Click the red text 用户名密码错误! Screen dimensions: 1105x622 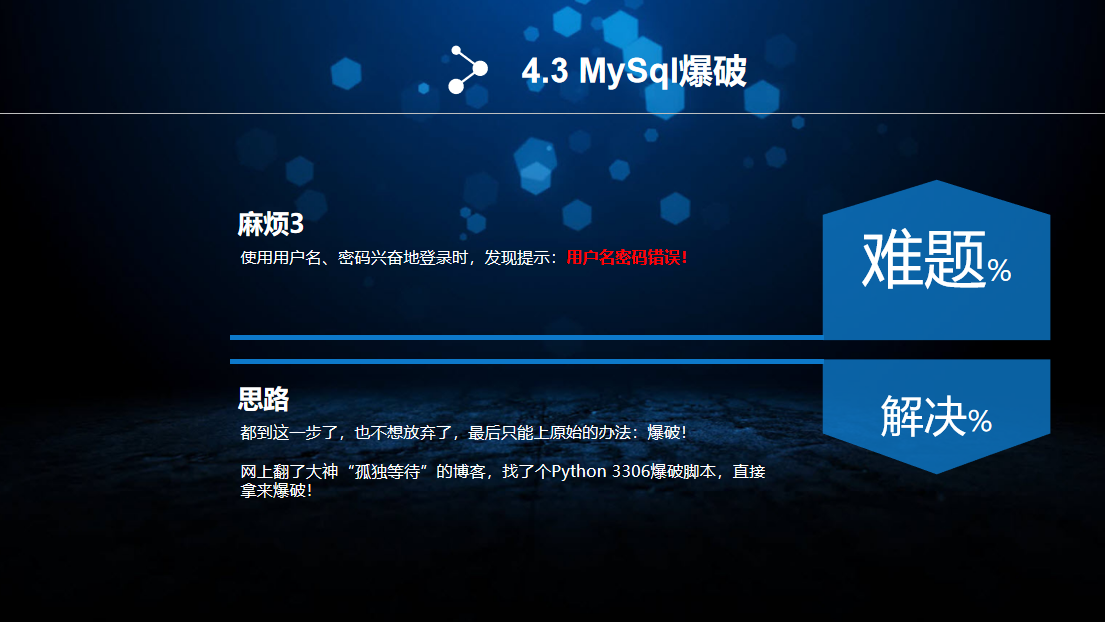point(626,258)
